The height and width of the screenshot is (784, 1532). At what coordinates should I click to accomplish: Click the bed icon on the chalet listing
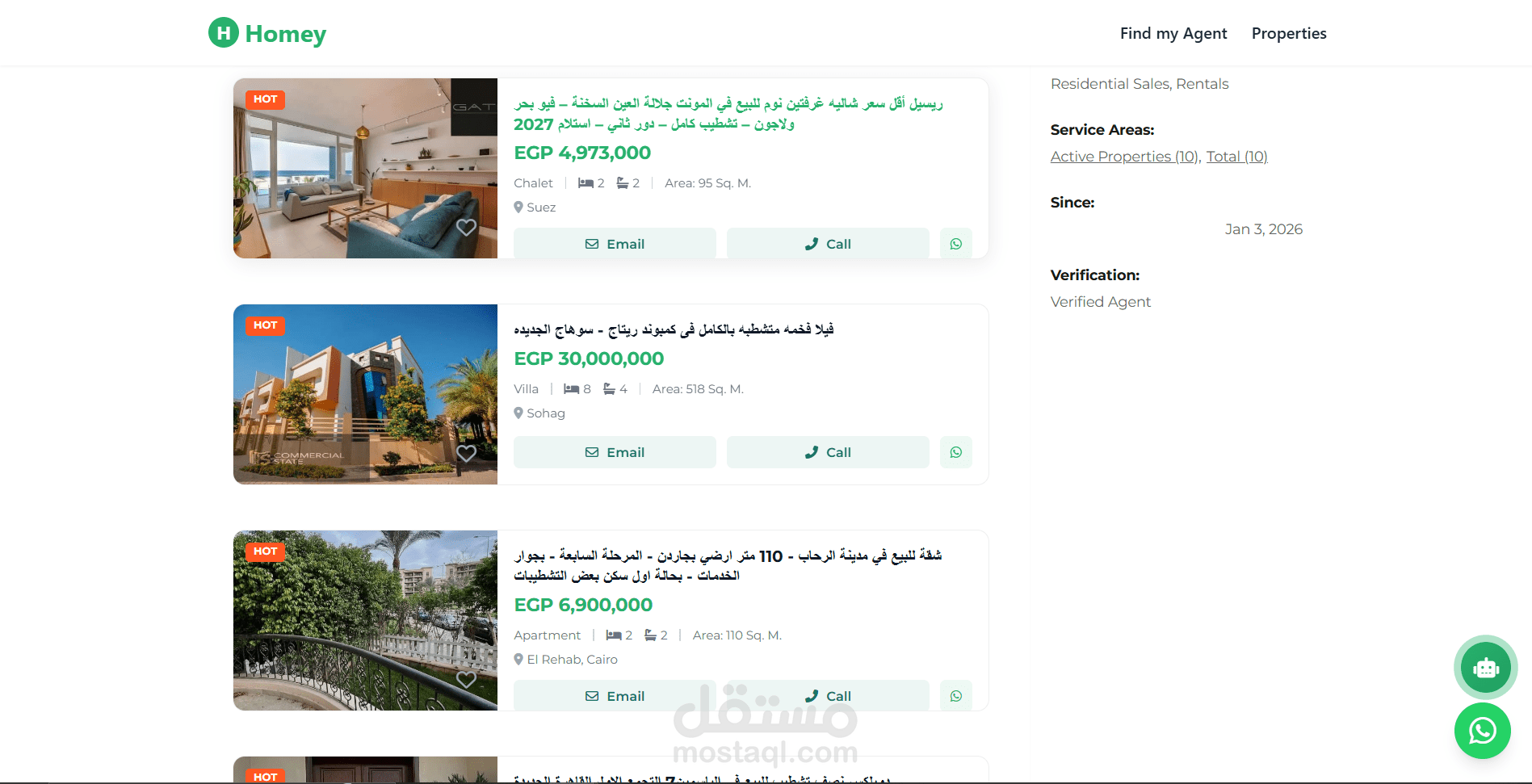click(586, 183)
